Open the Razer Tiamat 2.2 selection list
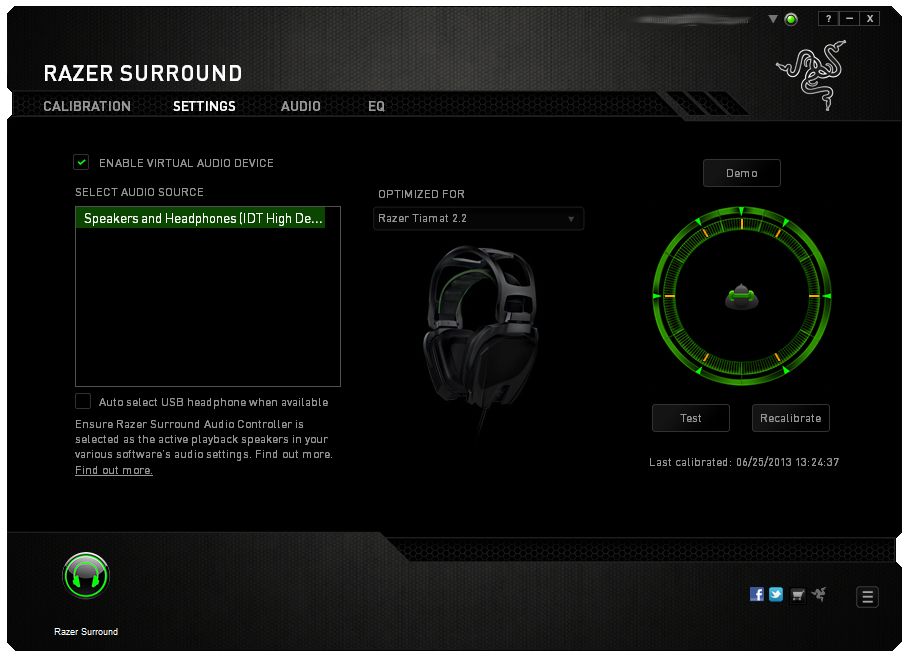This screenshot has height=658, width=909. point(478,218)
